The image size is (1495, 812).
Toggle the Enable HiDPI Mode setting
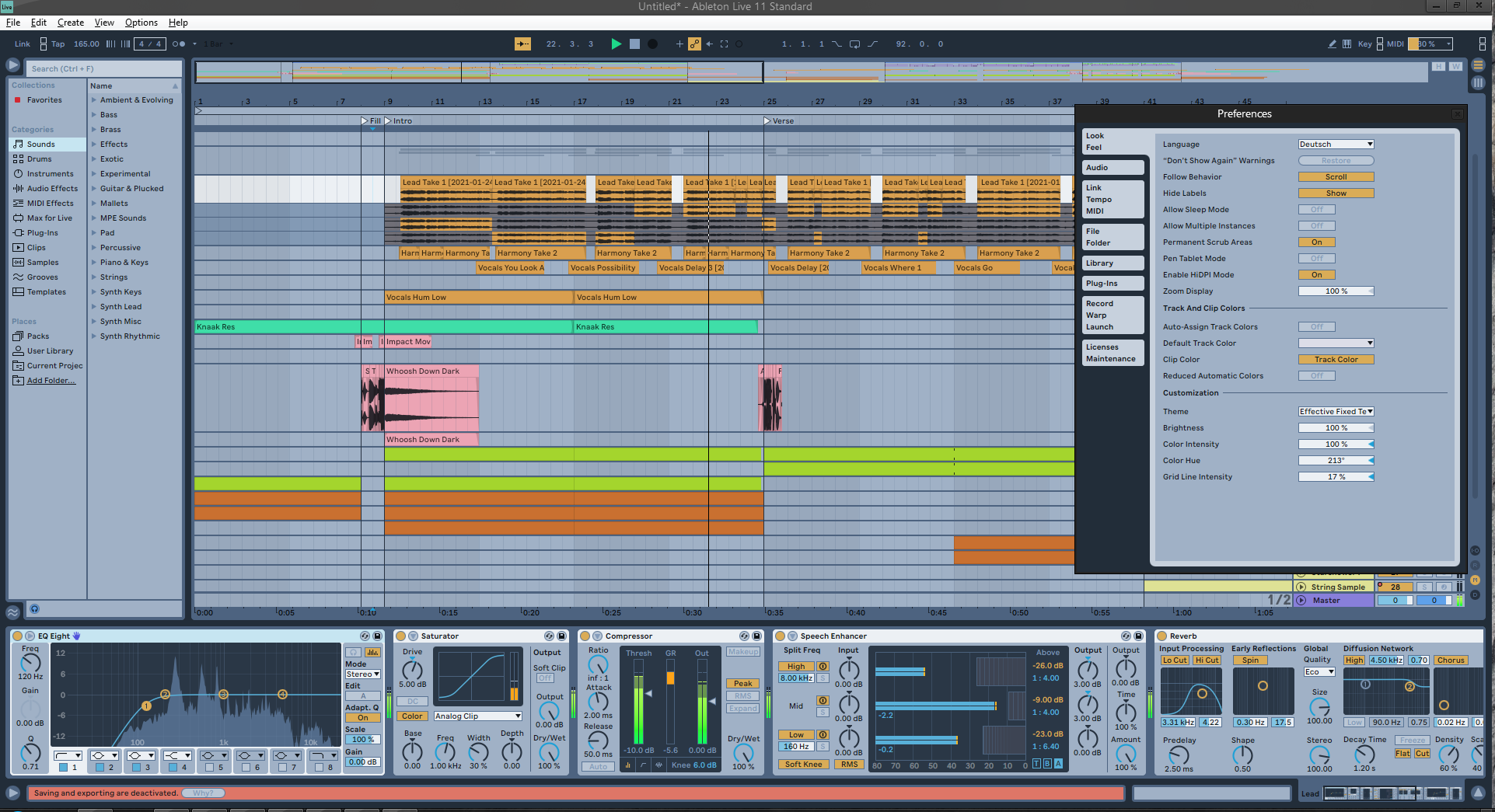pyautogui.click(x=1316, y=275)
